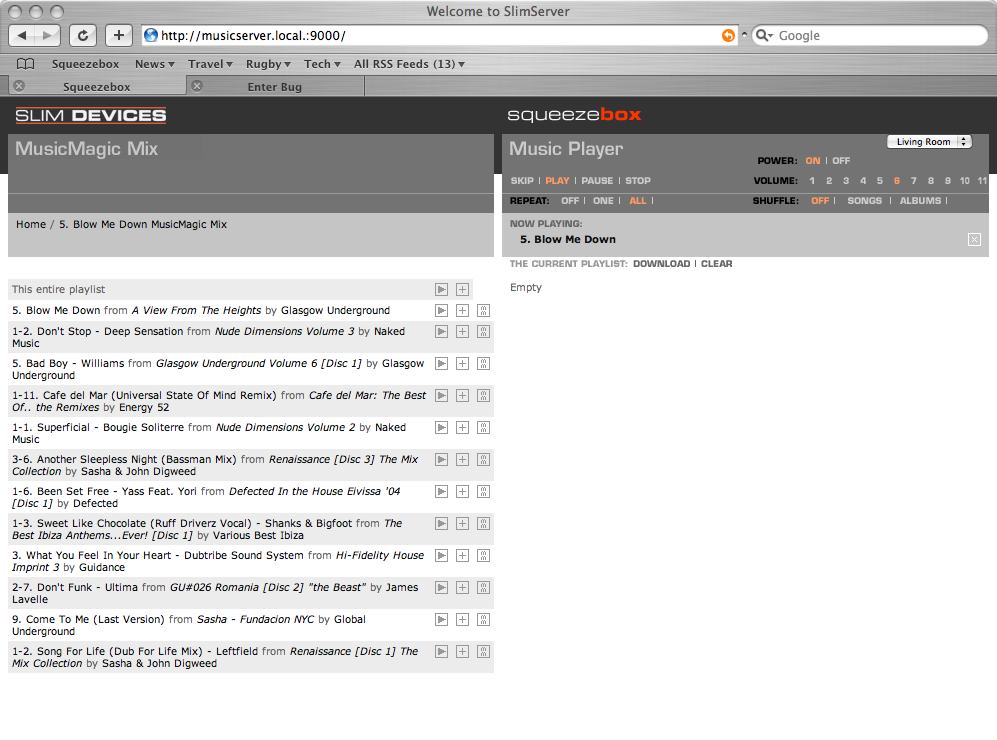This screenshot has height=740, width=997.
Task: Expand the News bookmarks menu
Action: tap(155, 64)
